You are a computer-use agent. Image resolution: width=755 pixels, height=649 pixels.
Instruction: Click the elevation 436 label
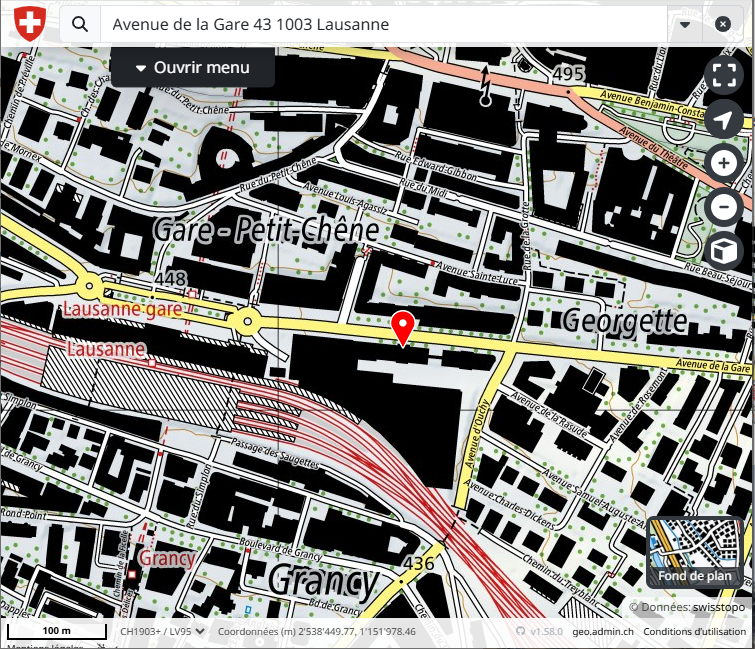[x=418, y=563]
